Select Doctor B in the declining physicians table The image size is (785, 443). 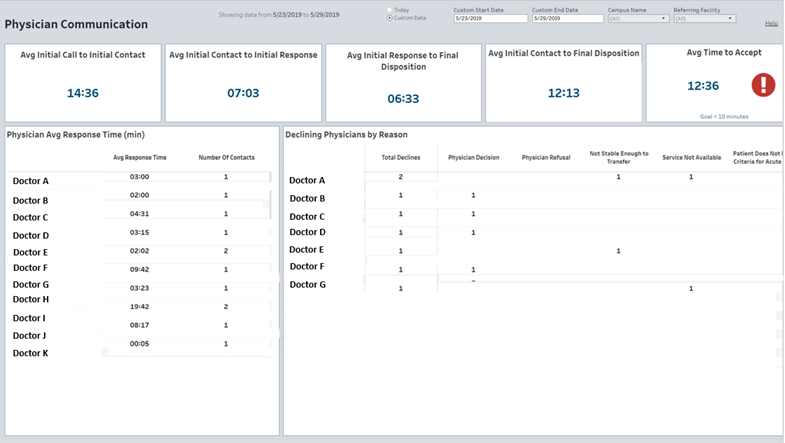307,198
